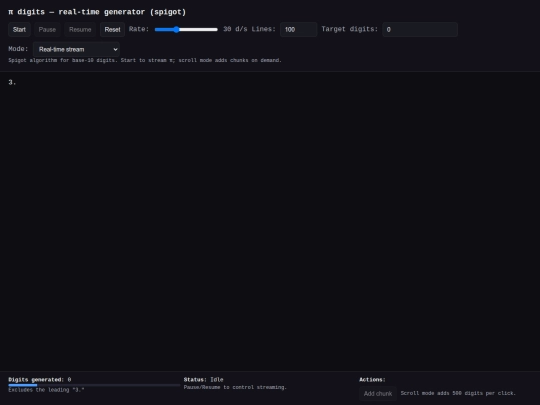Click the "Actions:" label
Image resolution: width=540 pixels, height=405 pixels.
[372, 380]
